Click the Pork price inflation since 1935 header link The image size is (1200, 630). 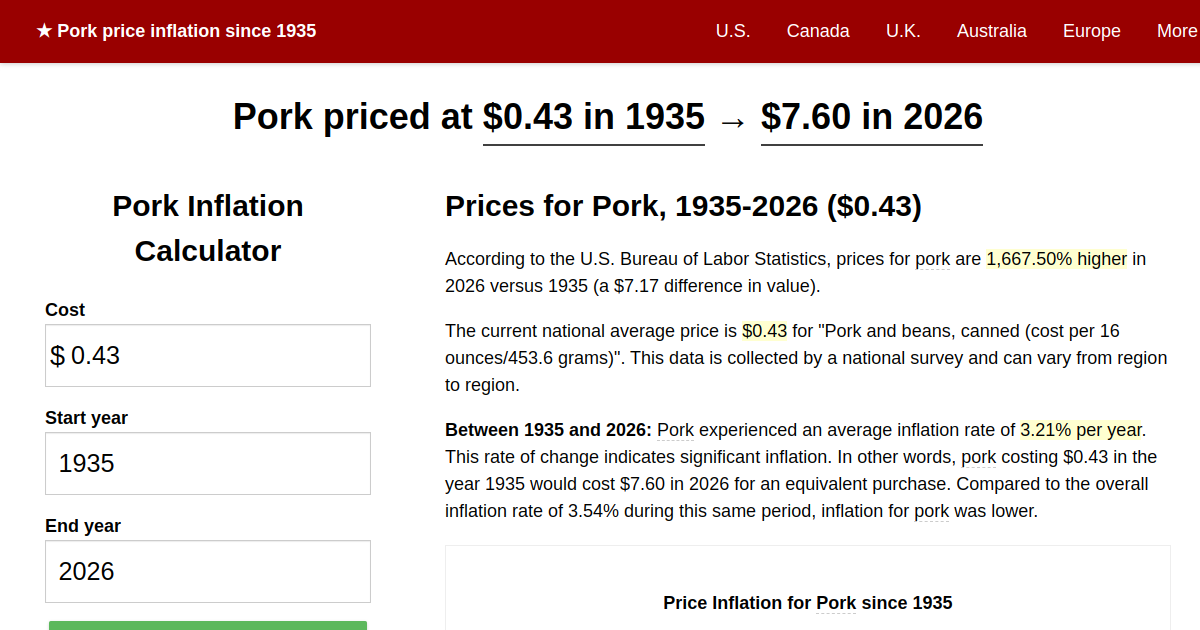point(186,31)
